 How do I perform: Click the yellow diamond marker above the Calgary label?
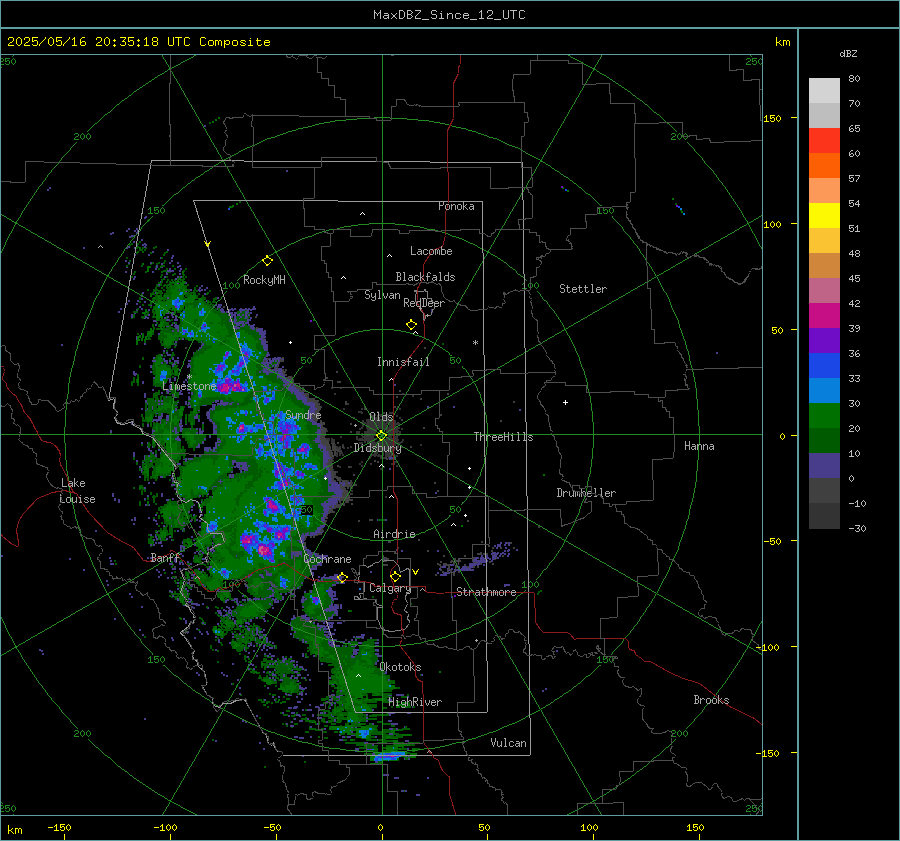tap(395, 576)
